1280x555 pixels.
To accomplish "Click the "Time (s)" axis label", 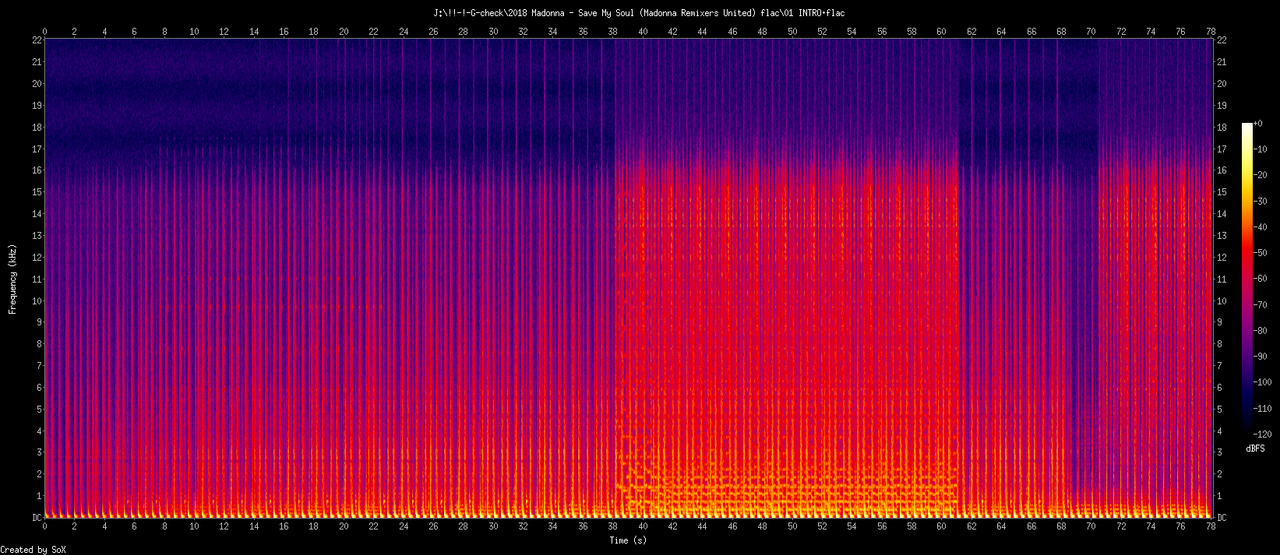I will (x=630, y=540).
